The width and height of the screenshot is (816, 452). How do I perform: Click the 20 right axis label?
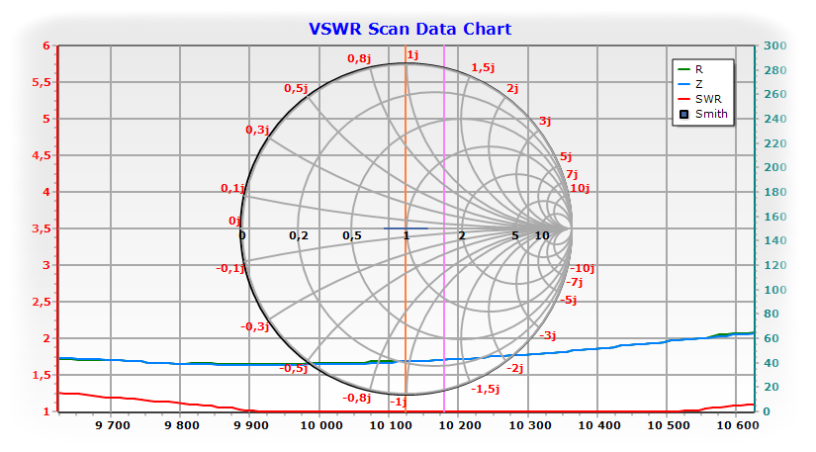pyautogui.click(x=772, y=387)
